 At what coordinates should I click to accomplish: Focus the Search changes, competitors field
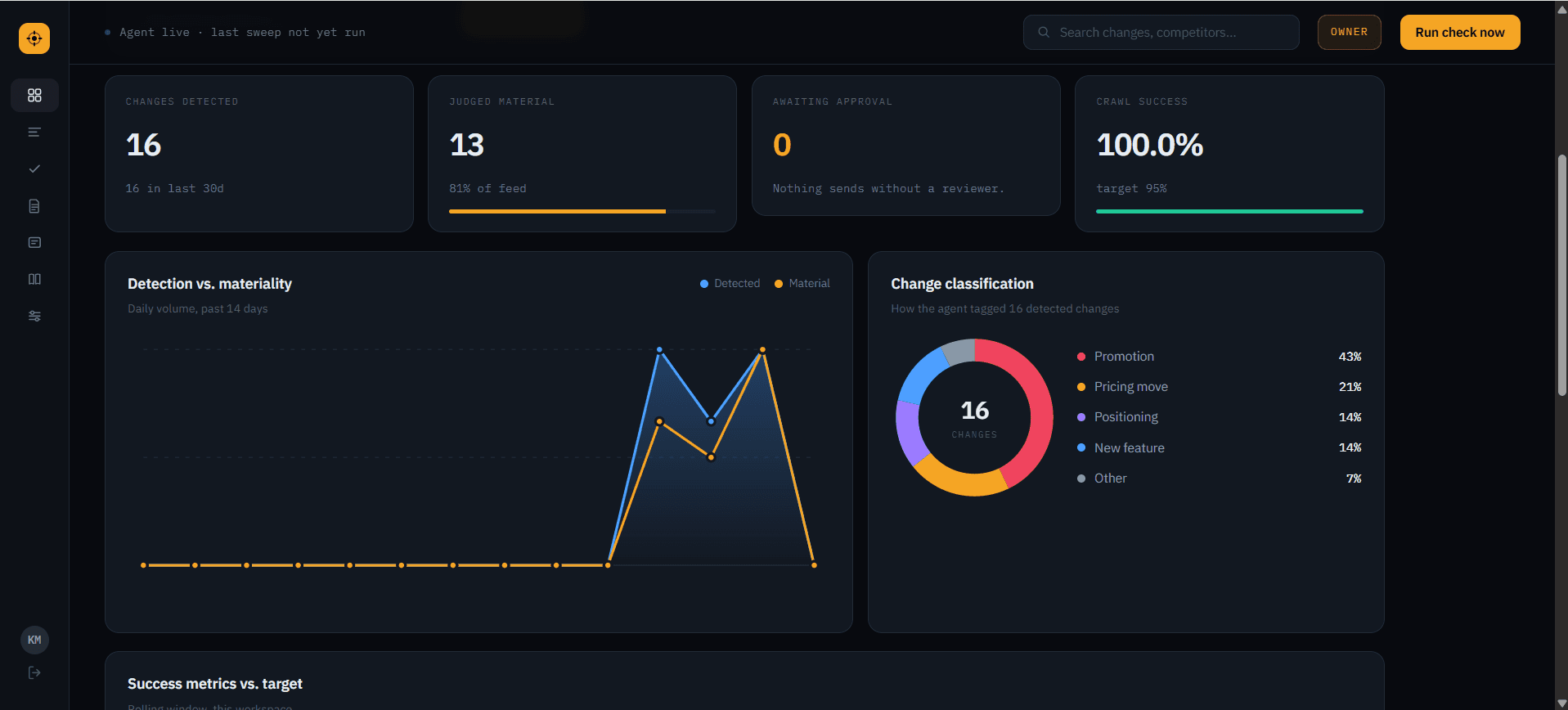[x=1161, y=33]
